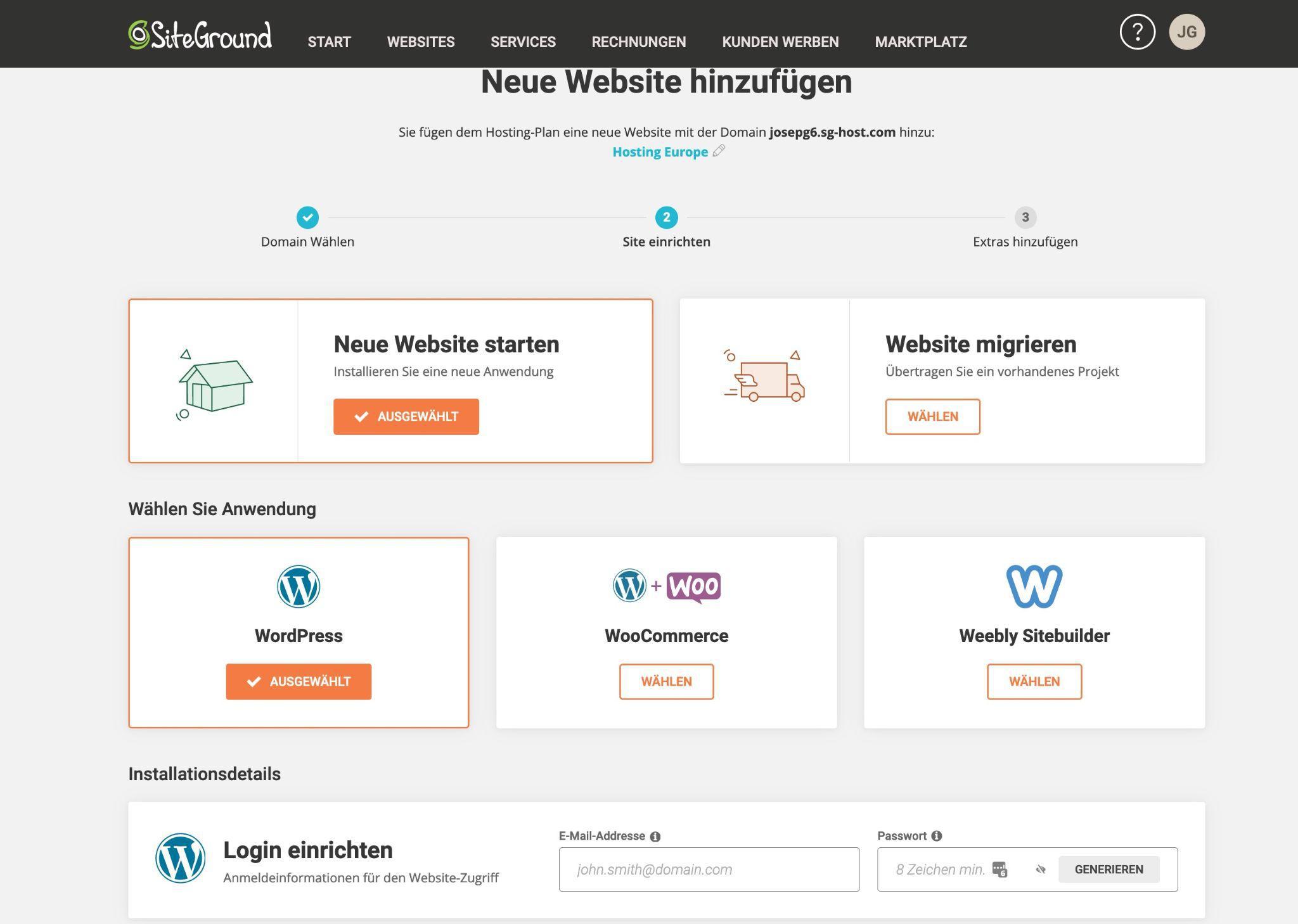This screenshot has width=1298, height=924.
Task: Click the WordPress card title
Action: 299,636
